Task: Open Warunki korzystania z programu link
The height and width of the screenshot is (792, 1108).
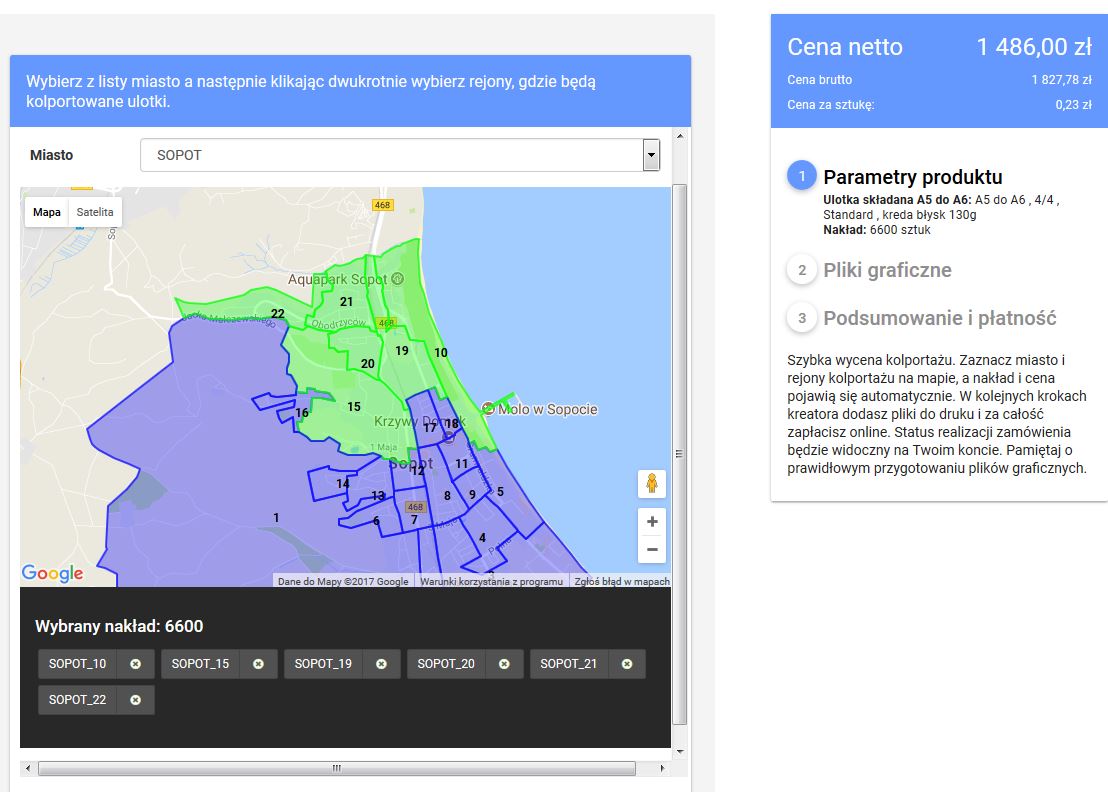Action: coord(490,581)
